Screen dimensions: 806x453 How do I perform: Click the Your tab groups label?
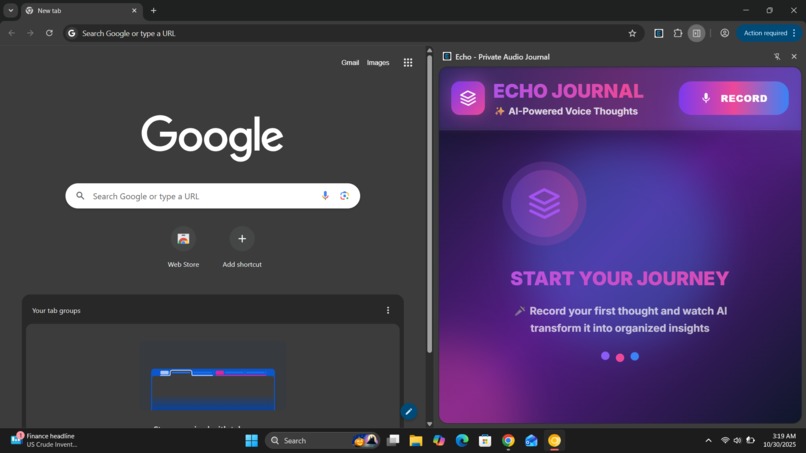click(56, 311)
